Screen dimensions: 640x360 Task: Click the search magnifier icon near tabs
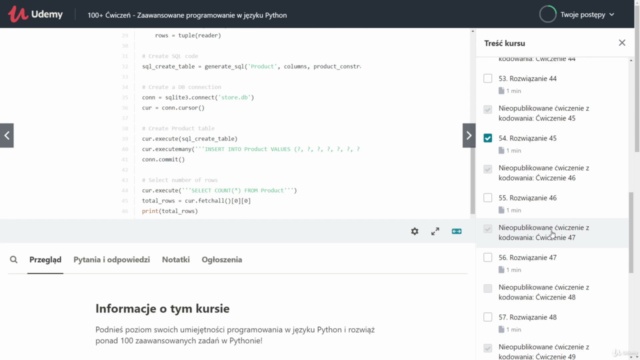pos(13,260)
